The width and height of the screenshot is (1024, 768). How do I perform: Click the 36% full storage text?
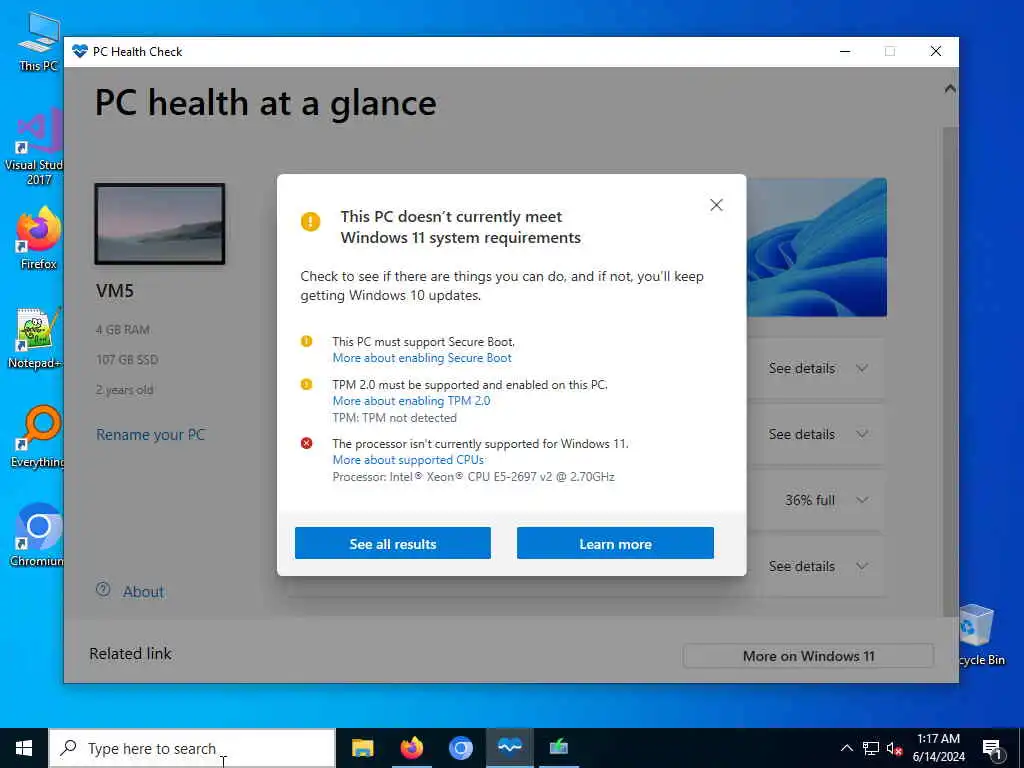pyautogui.click(x=810, y=500)
